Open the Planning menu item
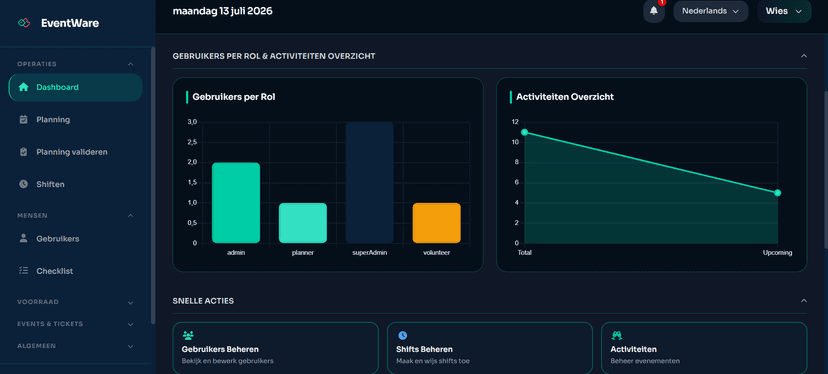This screenshot has width=828, height=374. point(76,119)
